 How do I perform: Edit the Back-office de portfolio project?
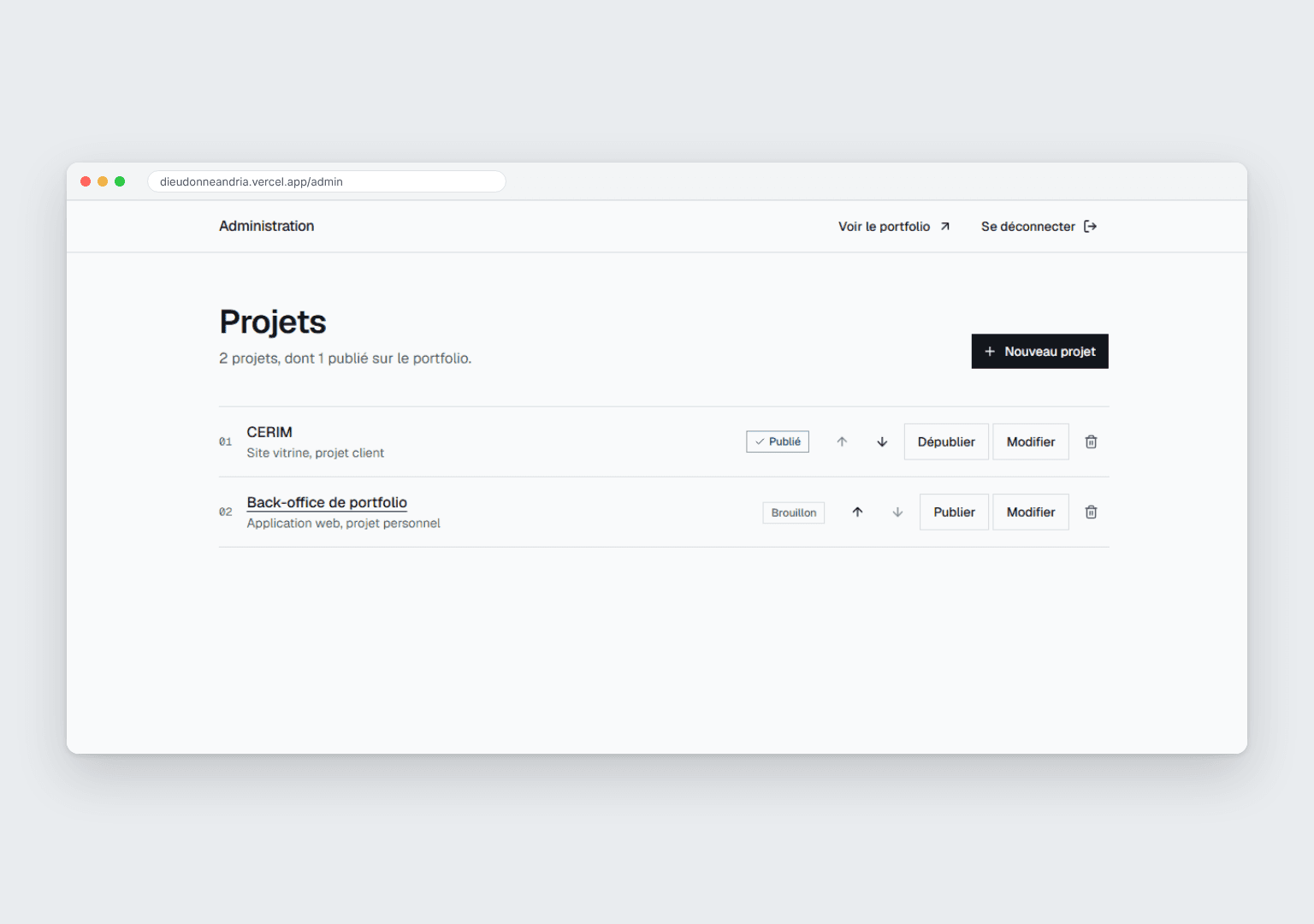pos(1031,512)
